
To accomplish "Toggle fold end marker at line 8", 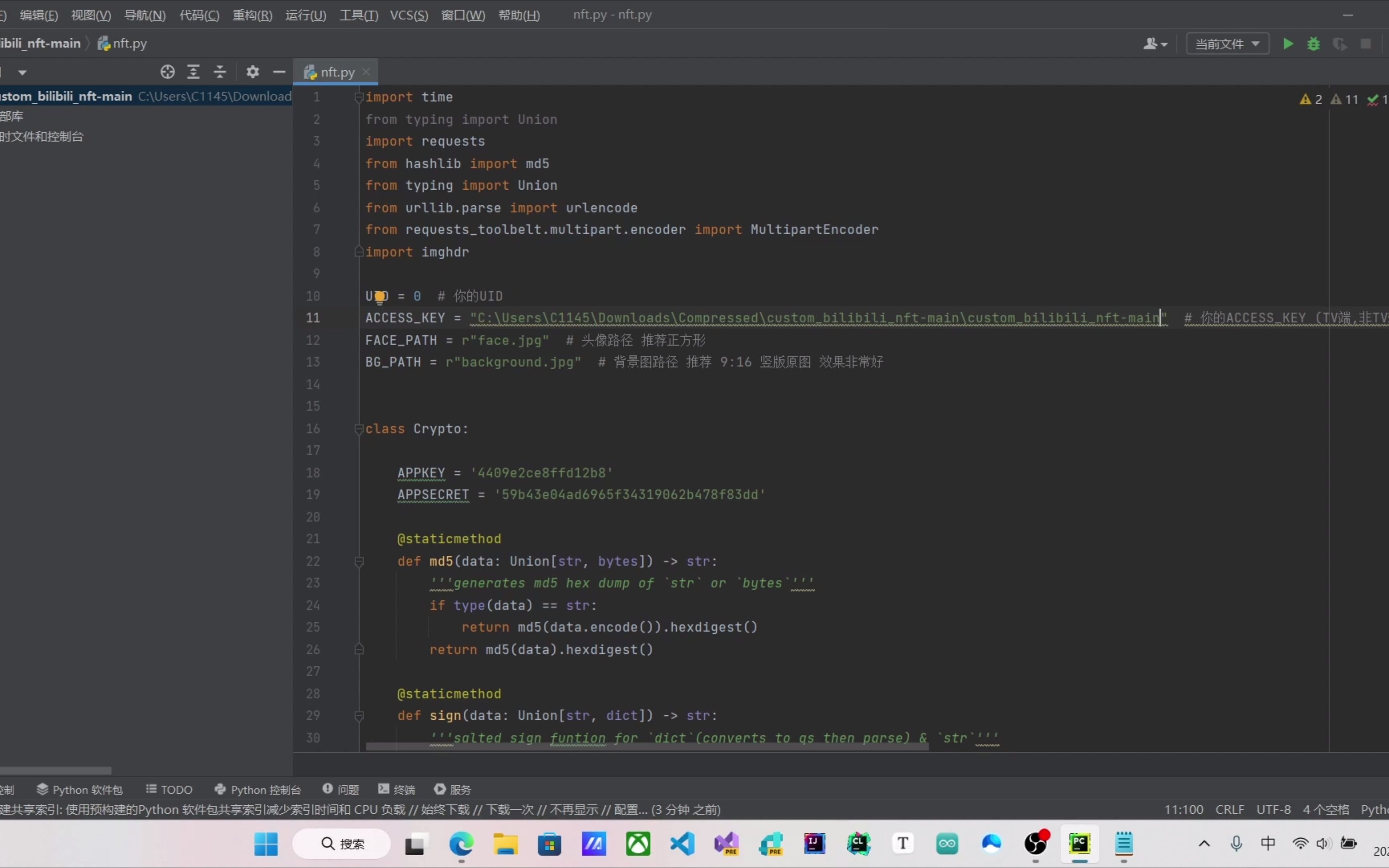I will pos(359,252).
